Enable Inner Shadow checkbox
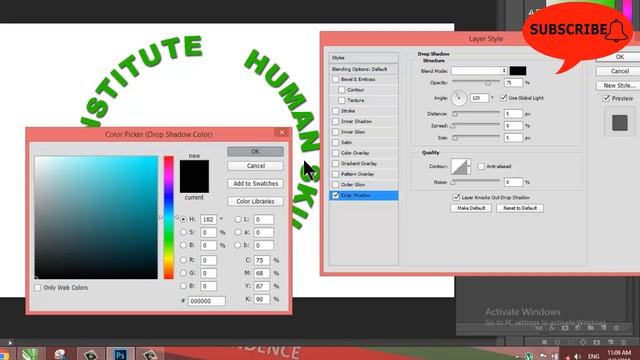 pyautogui.click(x=335, y=122)
